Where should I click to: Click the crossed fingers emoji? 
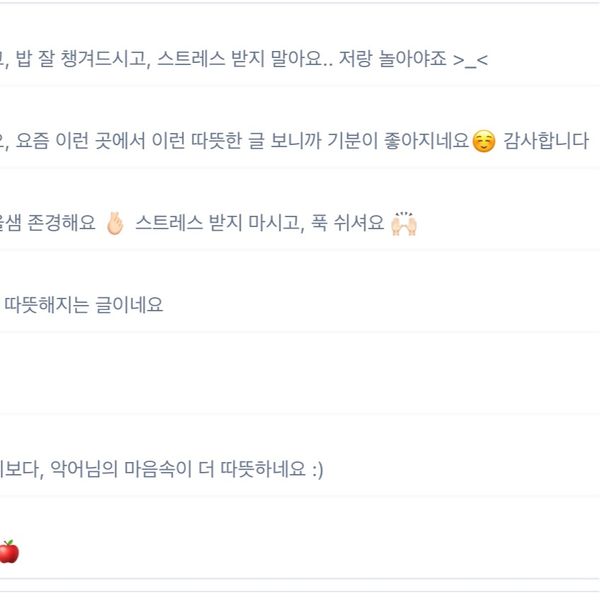click(x=115, y=224)
